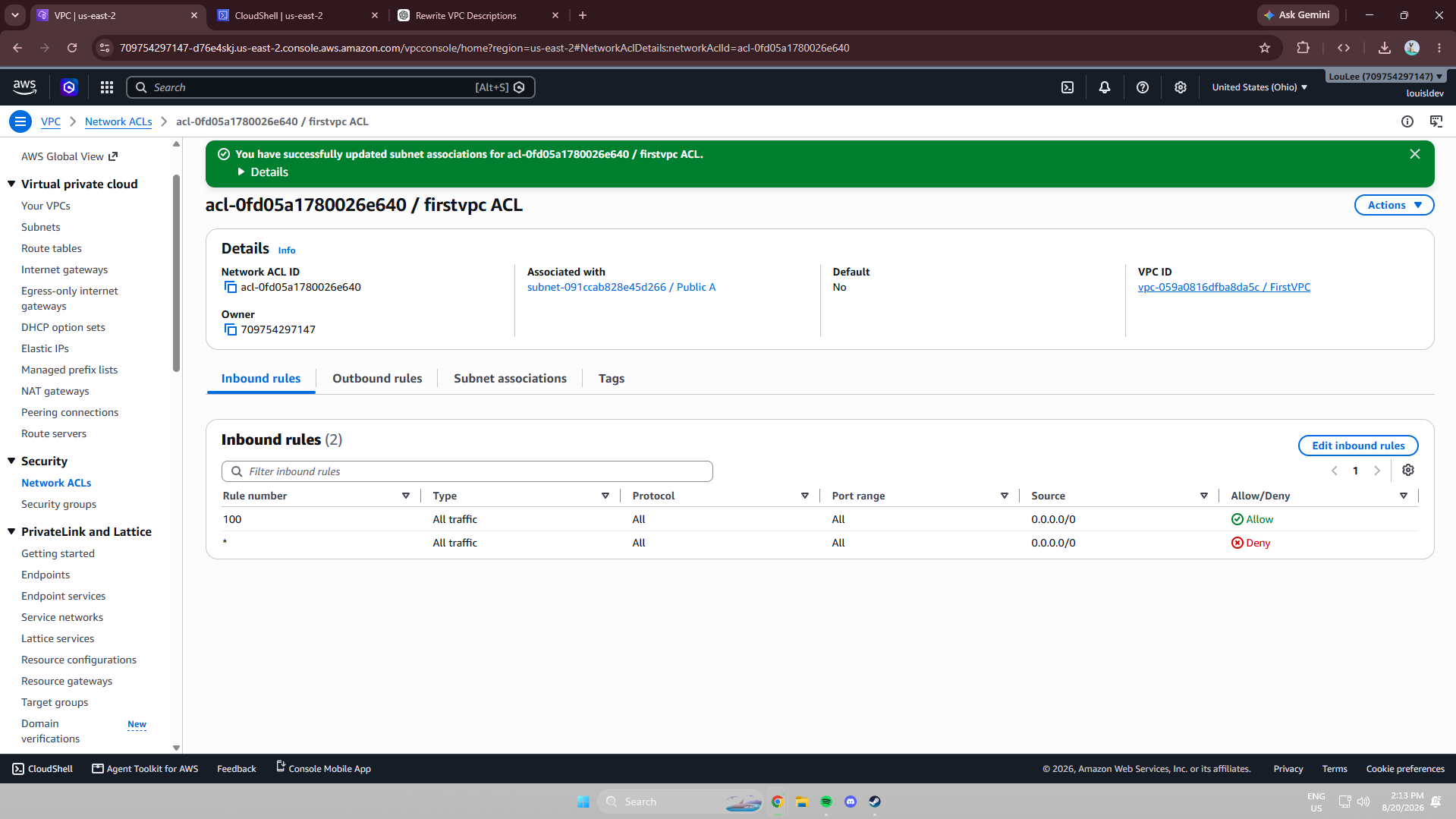Open Discord from the Windows taskbar
The height and width of the screenshot is (819, 1456).
pos(851,802)
